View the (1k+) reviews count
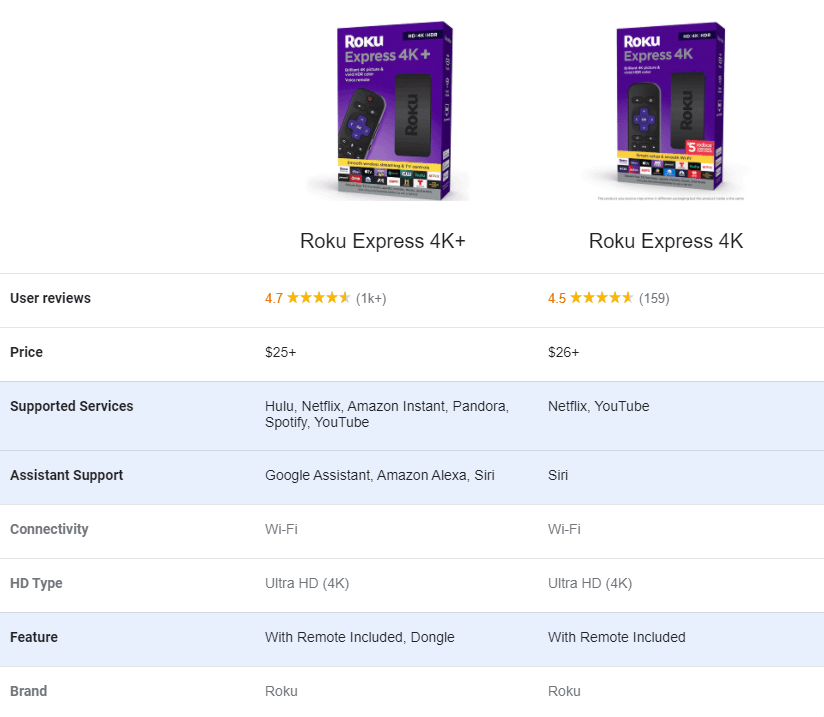This screenshot has height=717, width=824. point(371,298)
